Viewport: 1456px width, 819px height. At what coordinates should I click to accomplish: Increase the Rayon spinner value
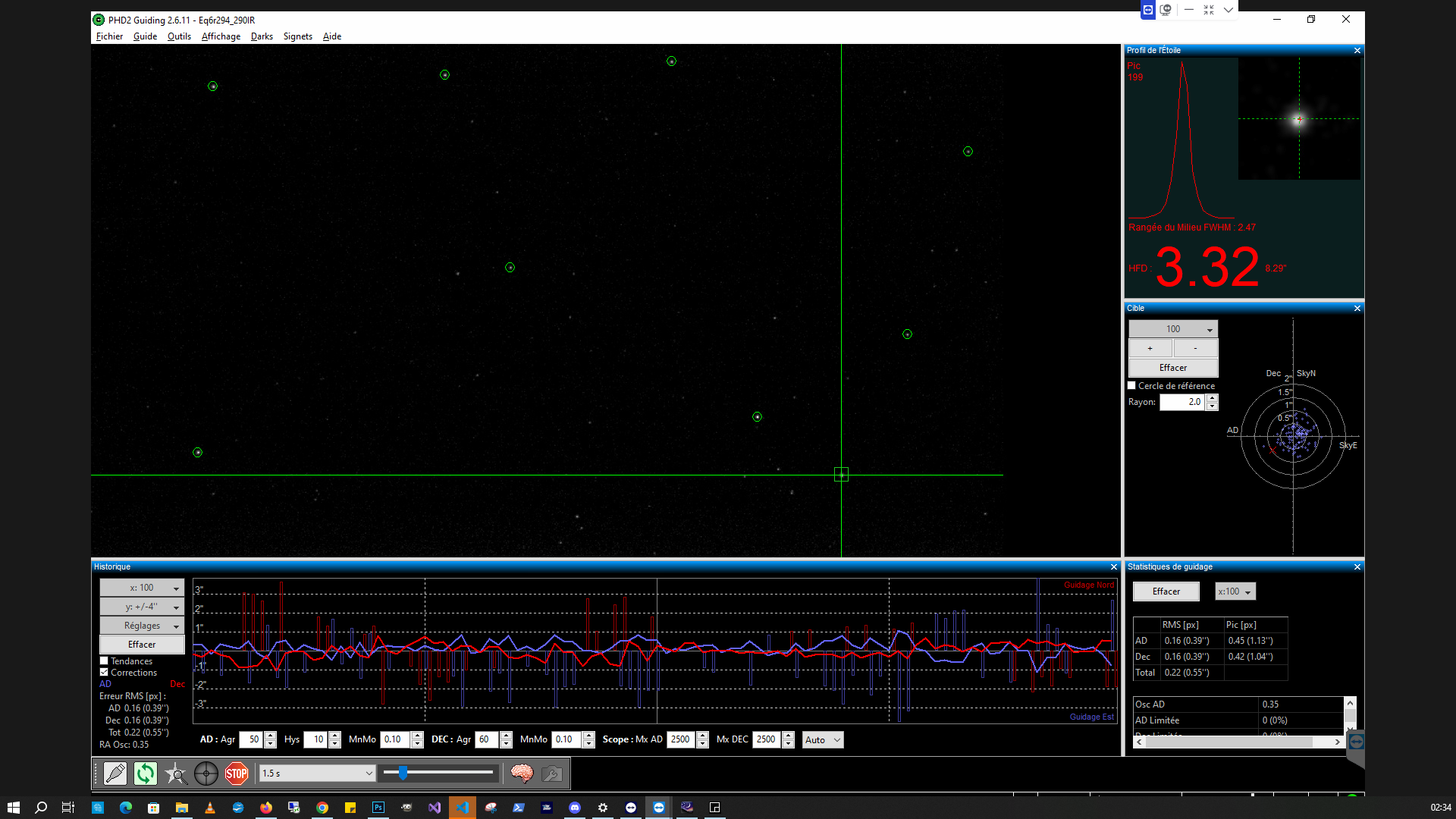[x=1212, y=398]
